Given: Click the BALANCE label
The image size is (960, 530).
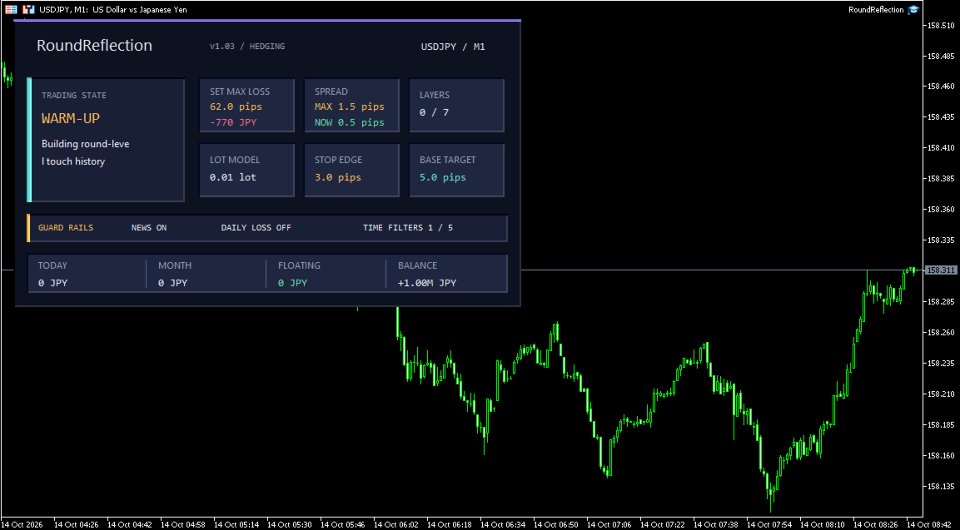Looking at the screenshot, I should [x=418, y=266].
